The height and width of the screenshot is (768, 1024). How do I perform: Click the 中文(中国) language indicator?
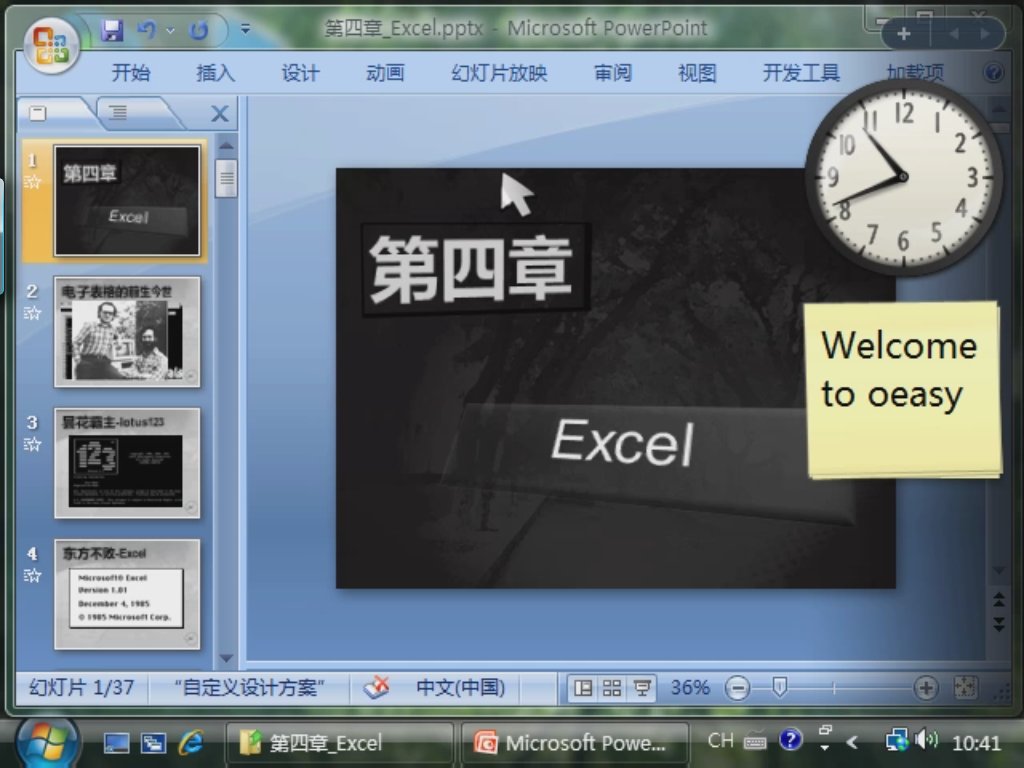pyautogui.click(x=461, y=687)
